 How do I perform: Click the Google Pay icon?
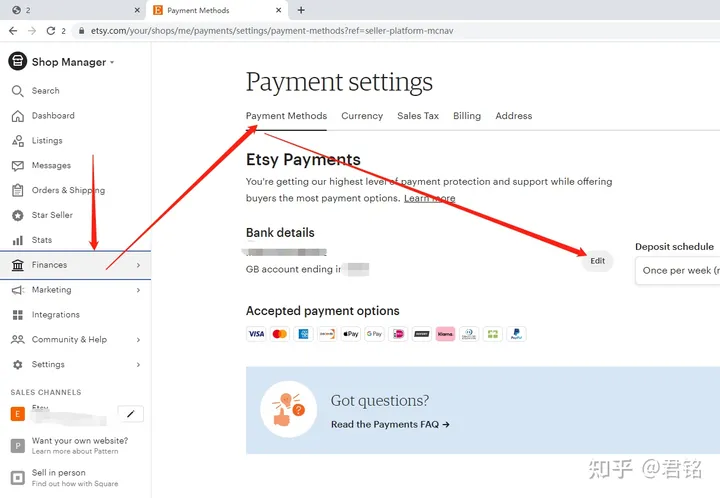coord(374,334)
